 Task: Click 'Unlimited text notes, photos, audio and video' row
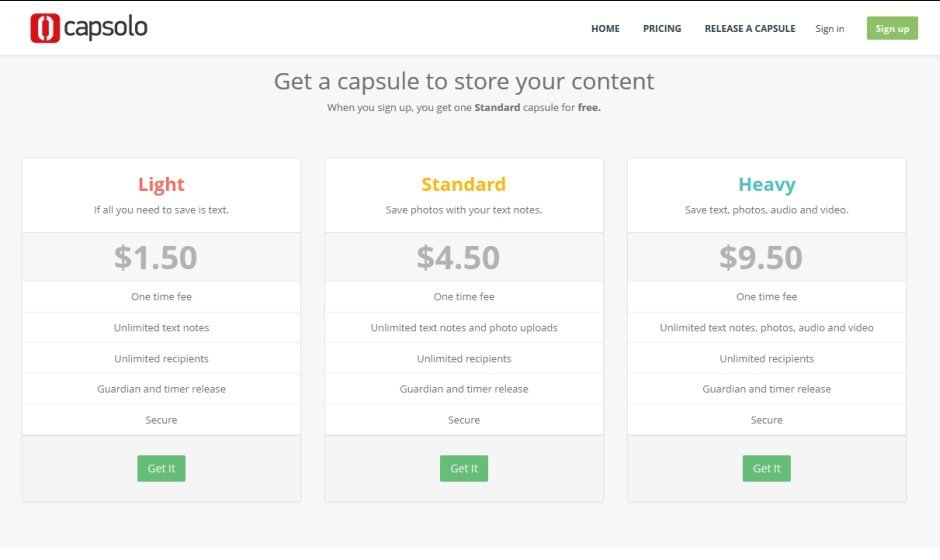(x=766, y=328)
